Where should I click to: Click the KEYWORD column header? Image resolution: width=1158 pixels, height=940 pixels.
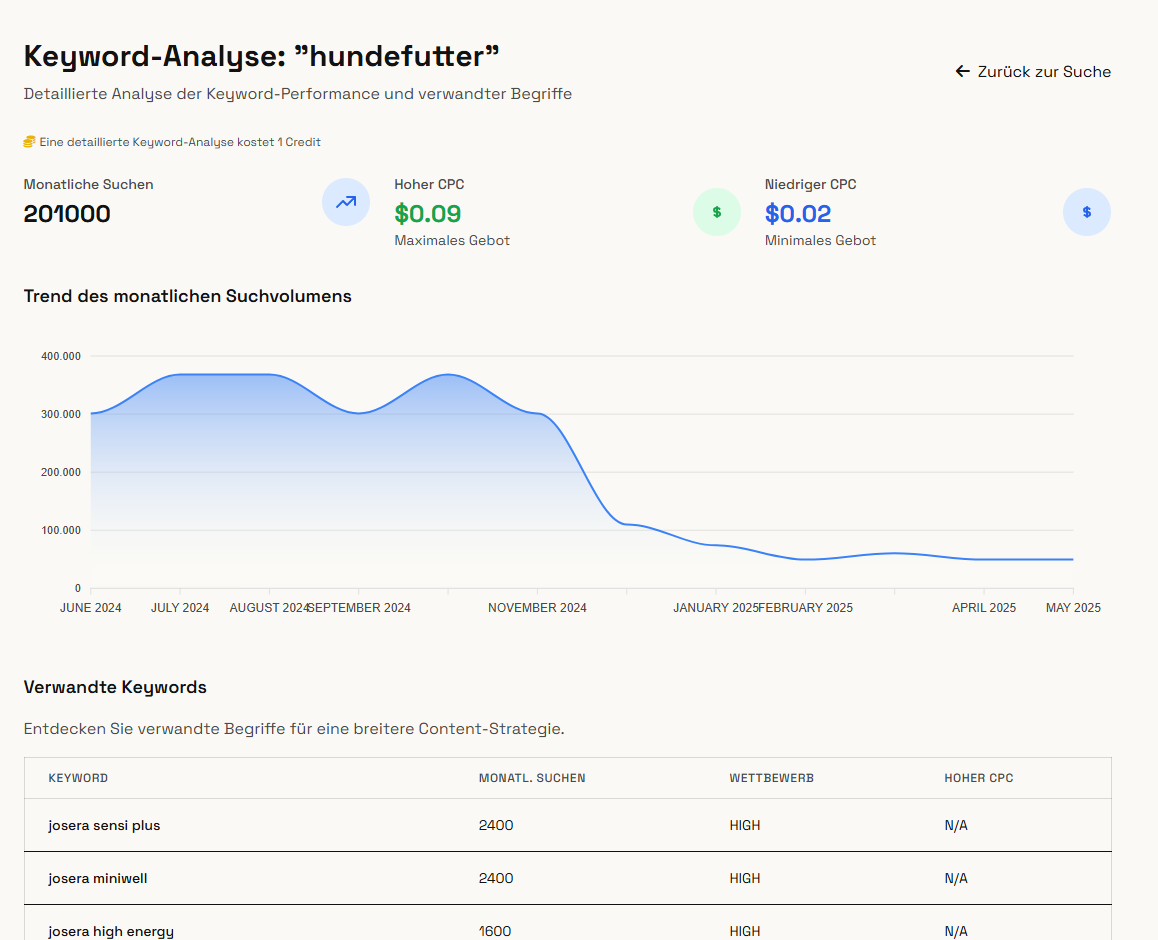[78, 778]
